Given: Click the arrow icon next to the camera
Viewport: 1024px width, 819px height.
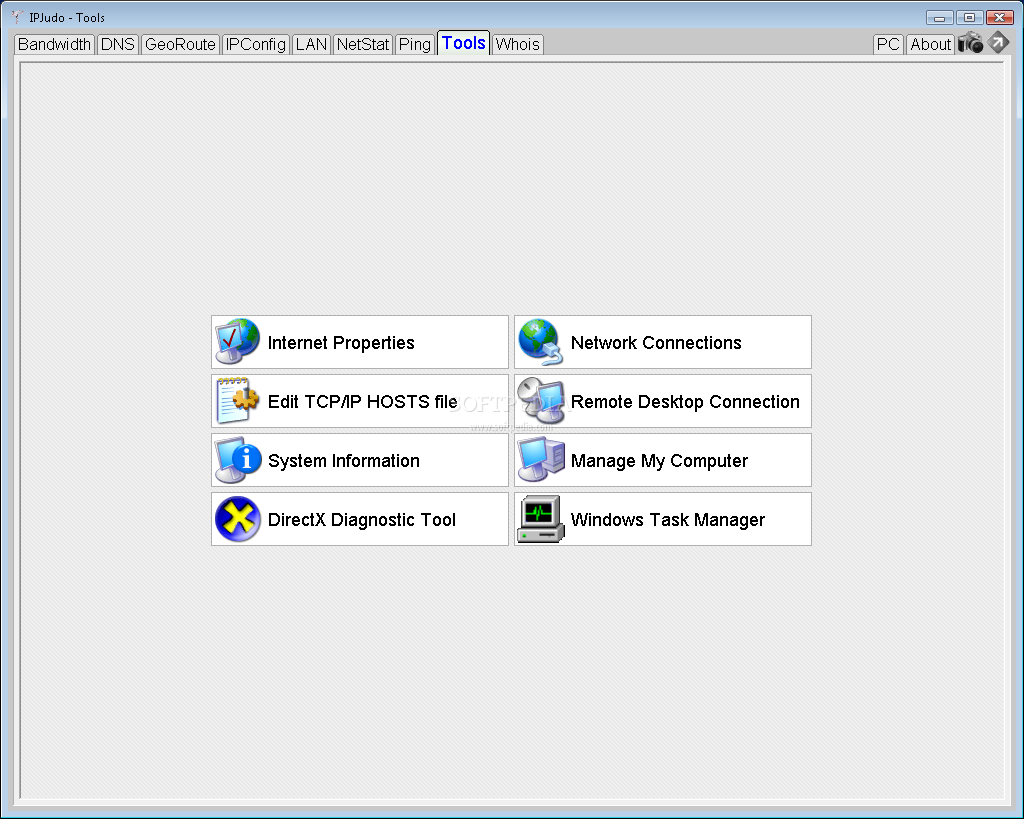Looking at the screenshot, I should pyautogui.click(x=998, y=42).
